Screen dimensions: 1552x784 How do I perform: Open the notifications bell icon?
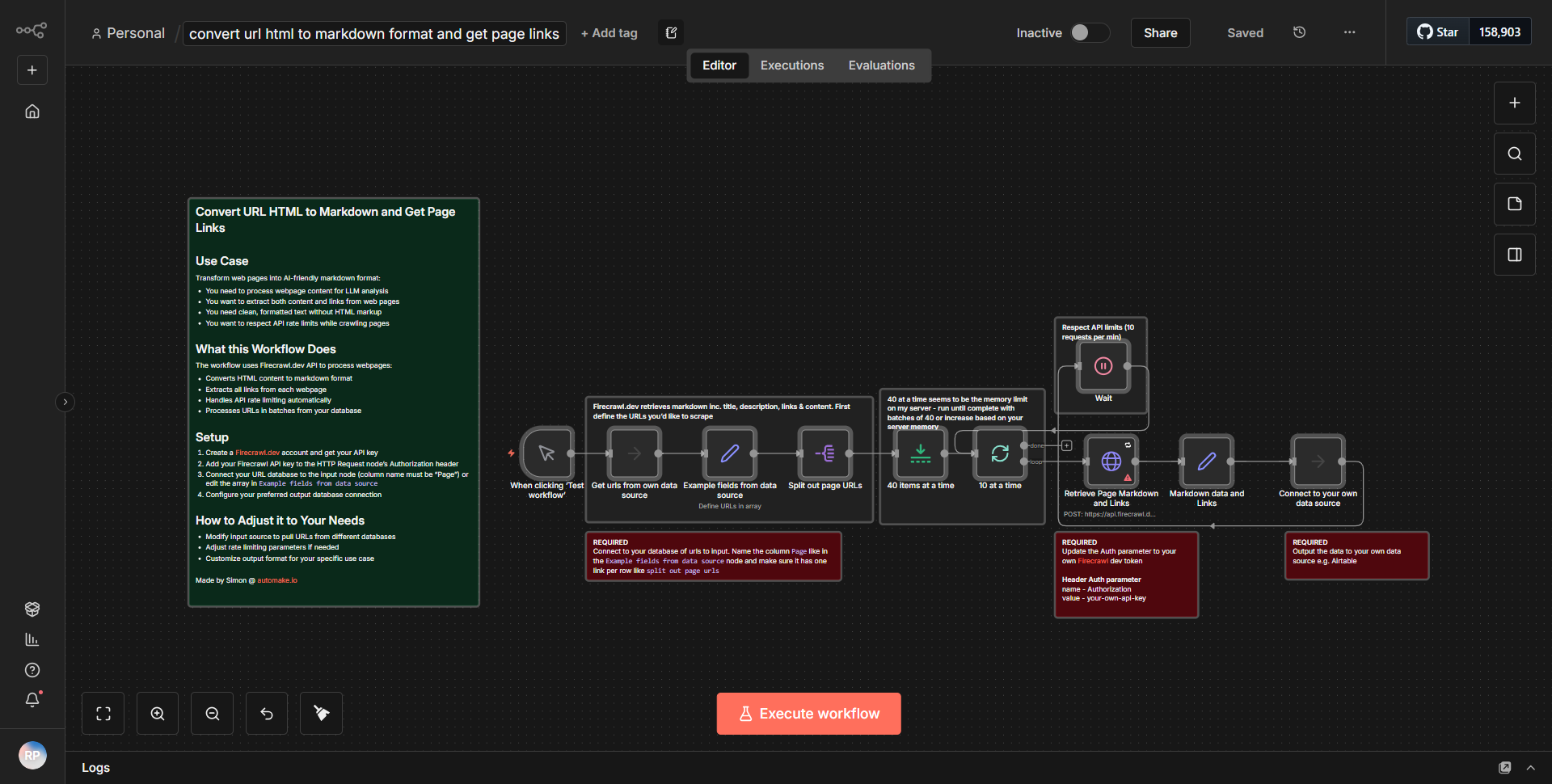coord(32,700)
